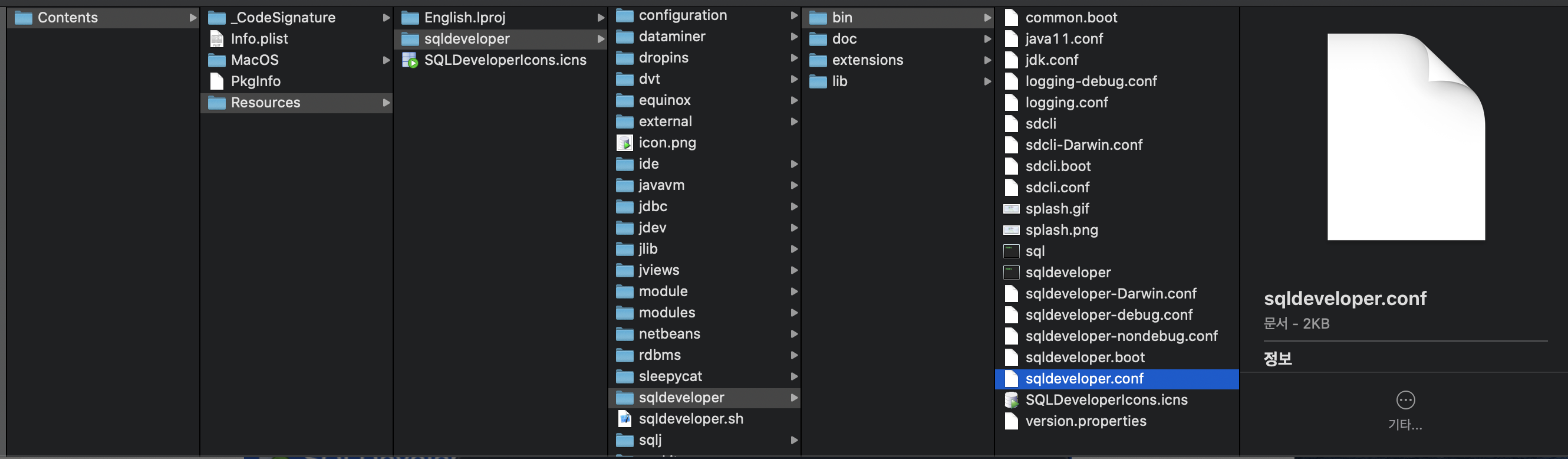Select the java11.conf file
This screenshot has width=1568, height=459.
click(1116, 39)
